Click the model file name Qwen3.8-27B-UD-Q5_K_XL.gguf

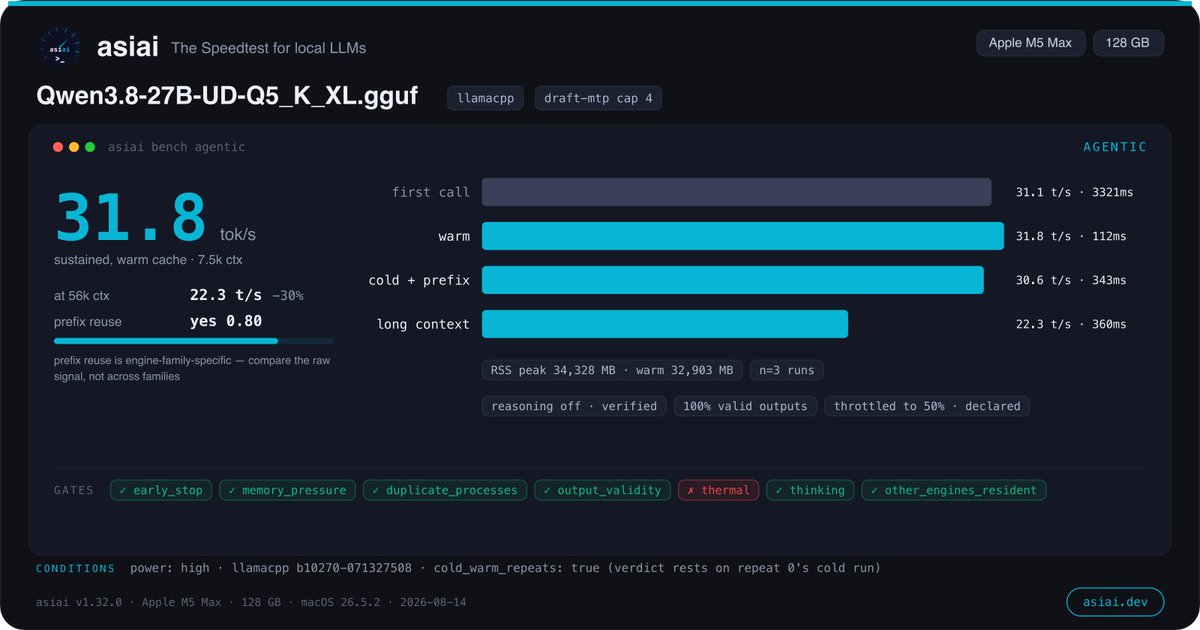(227, 97)
